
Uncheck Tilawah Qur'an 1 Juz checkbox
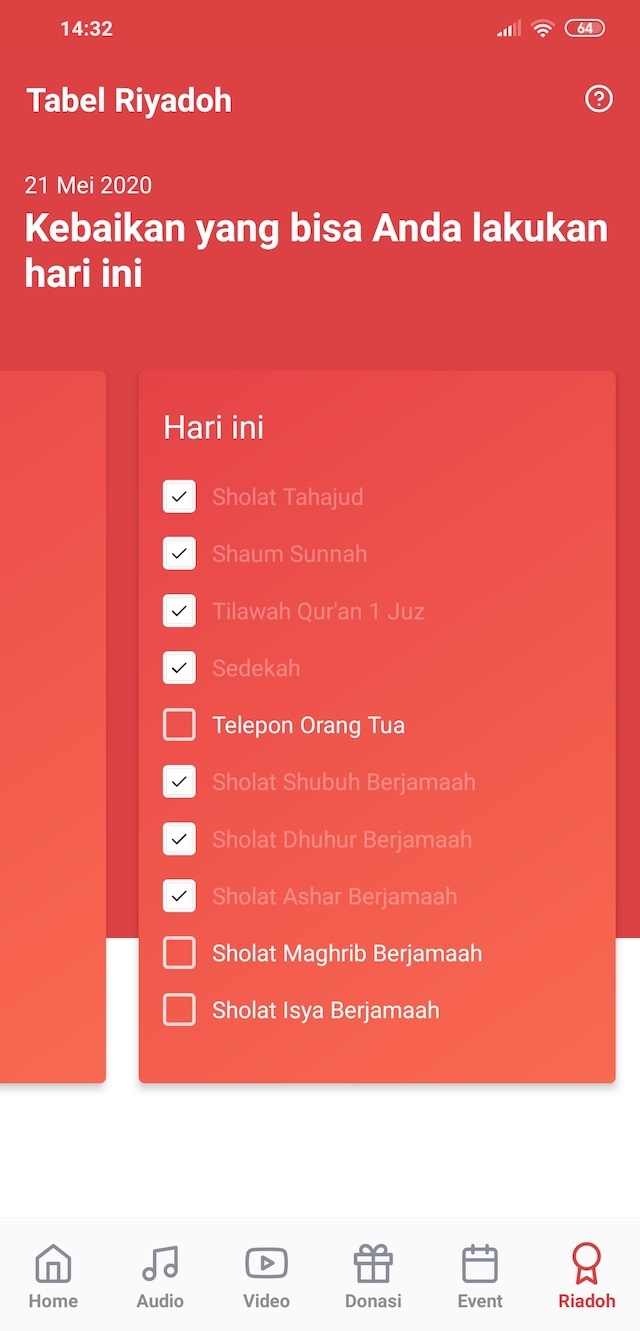click(x=180, y=611)
